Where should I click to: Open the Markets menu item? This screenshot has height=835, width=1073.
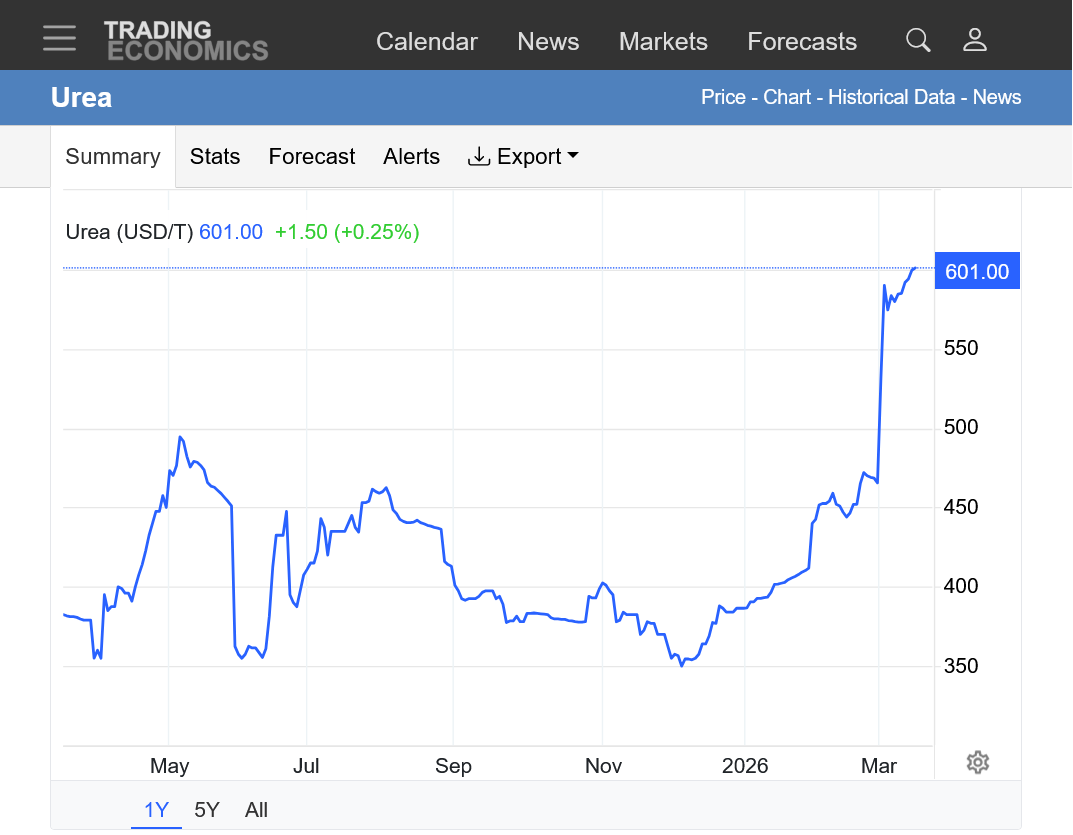[x=663, y=42]
